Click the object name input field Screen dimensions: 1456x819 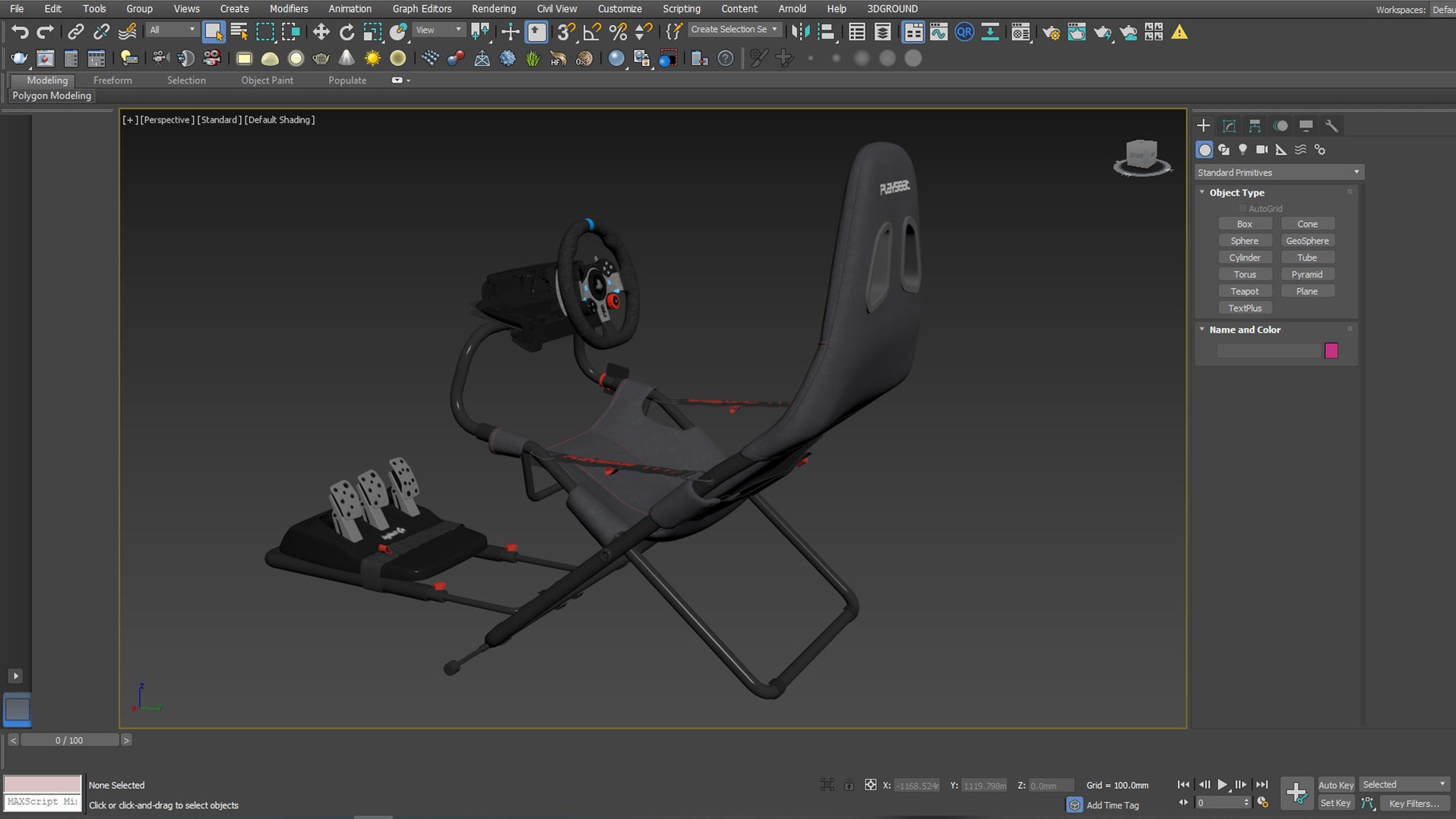point(1268,350)
